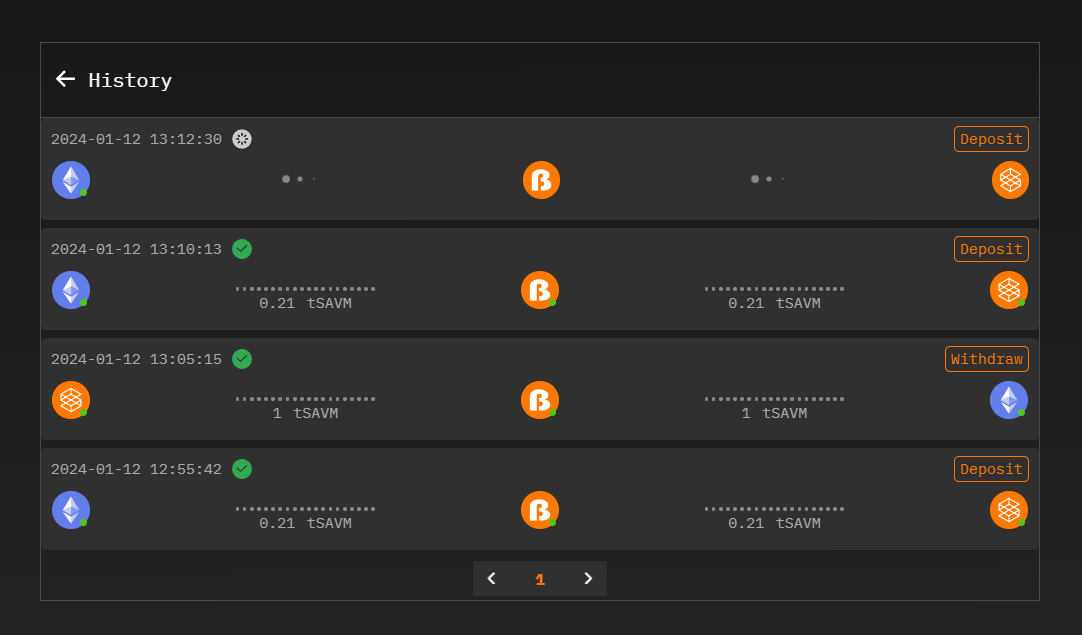Viewport: 1082px width, 635px height.
Task: Click the Ethereum icon in the 12:55:42 row
Action: pos(71,510)
